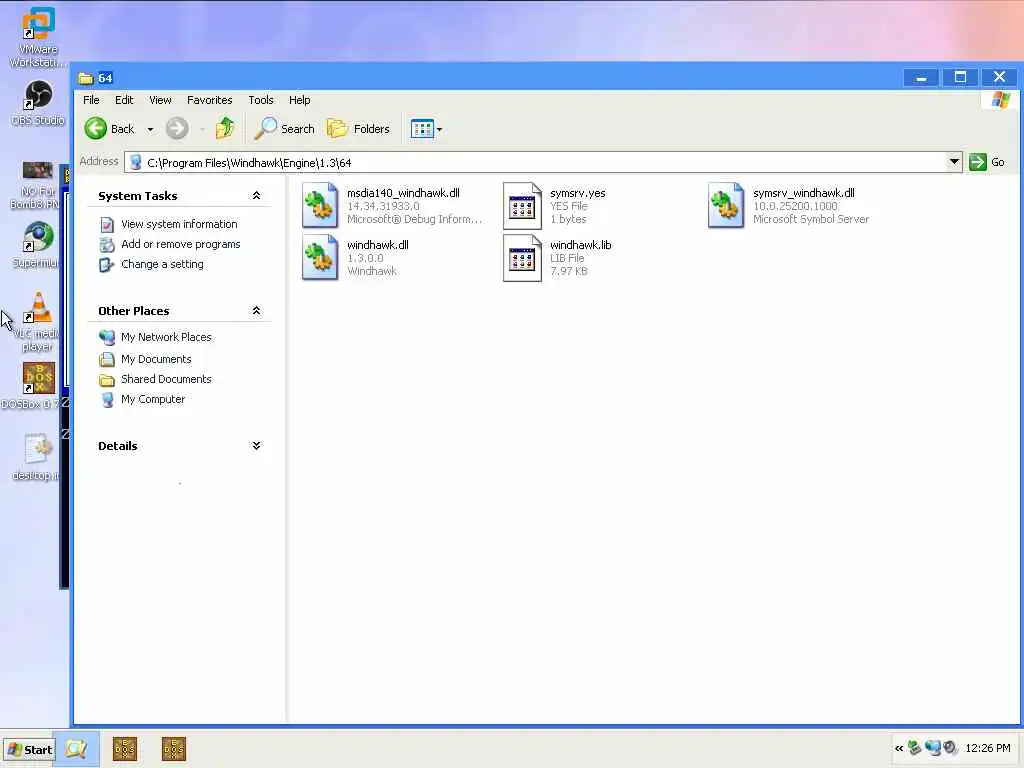The image size is (1024, 768).
Task: Click the windhawk.lib file name
Action: pyautogui.click(x=581, y=245)
